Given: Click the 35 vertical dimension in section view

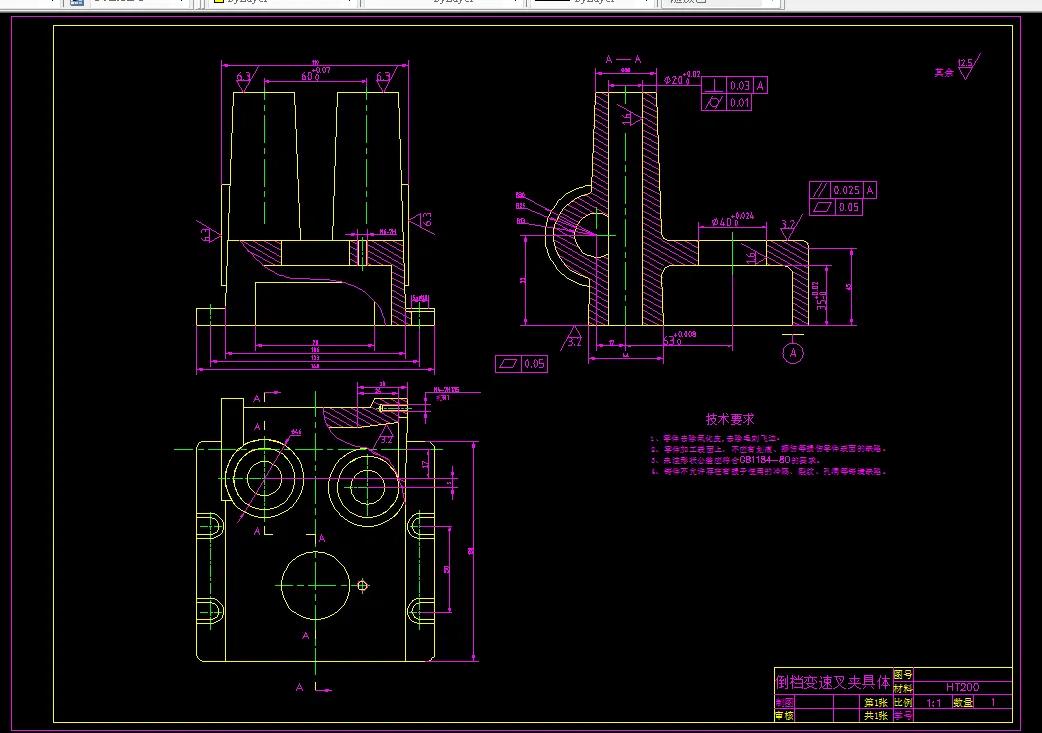Looking at the screenshot, I should pos(821,296).
